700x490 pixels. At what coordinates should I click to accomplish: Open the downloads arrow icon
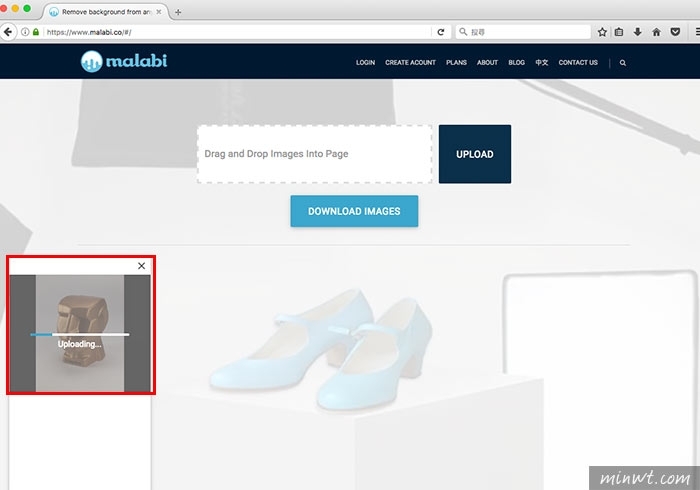[x=638, y=32]
